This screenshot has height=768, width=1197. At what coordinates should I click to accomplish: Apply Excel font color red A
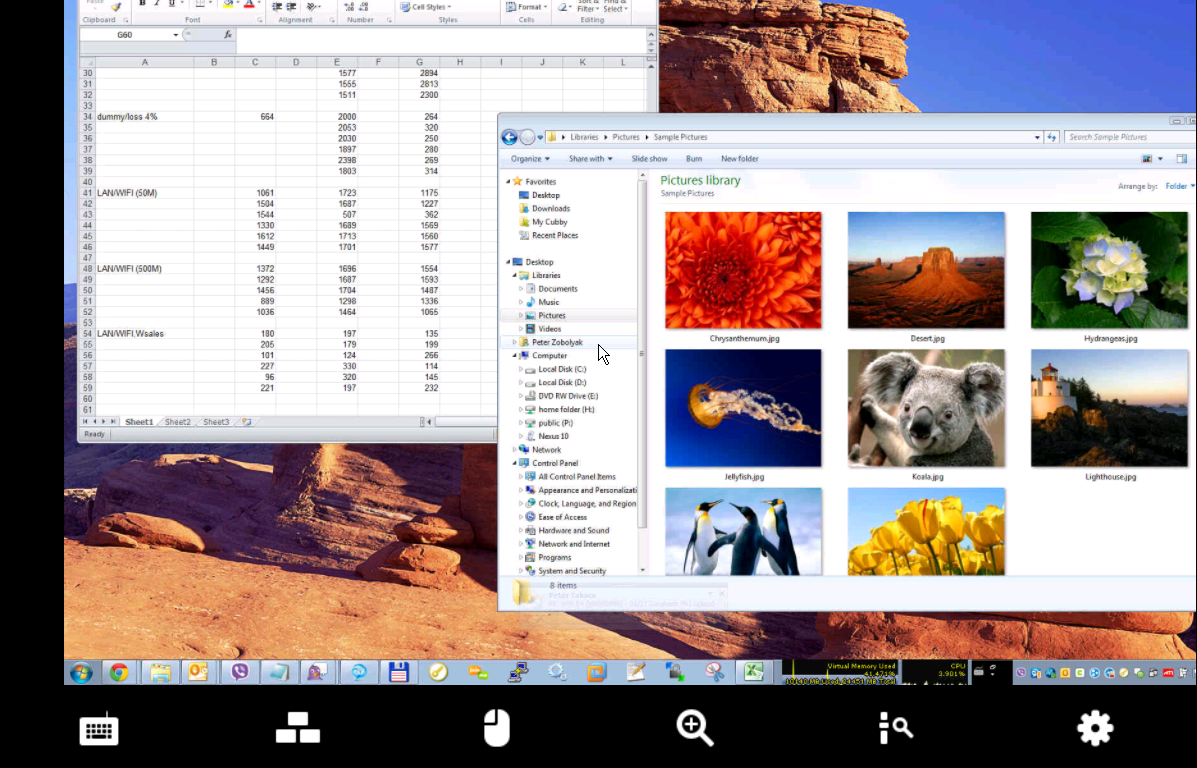(x=249, y=5)
